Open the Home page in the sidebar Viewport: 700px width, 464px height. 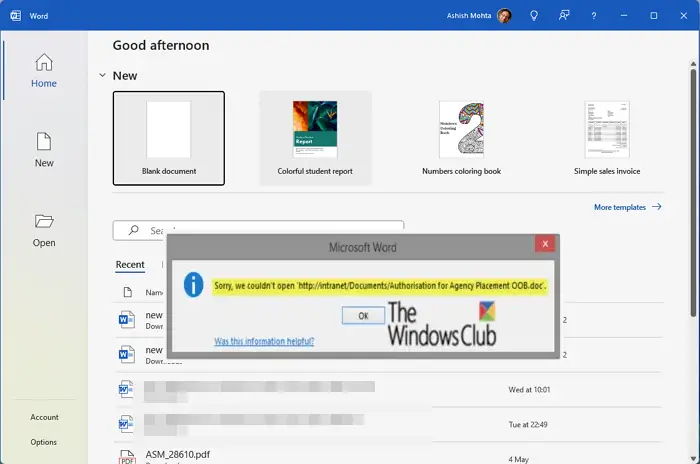pyautogui.click(x=44, y=71)
